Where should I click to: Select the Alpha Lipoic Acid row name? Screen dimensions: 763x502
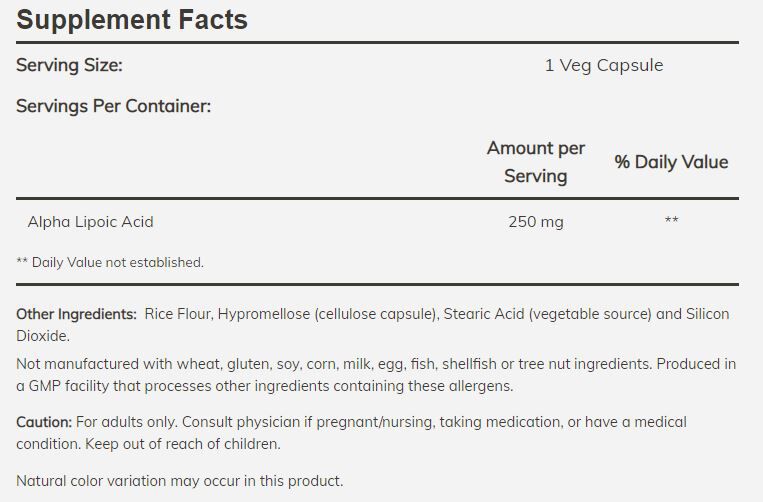pos(90,221)
